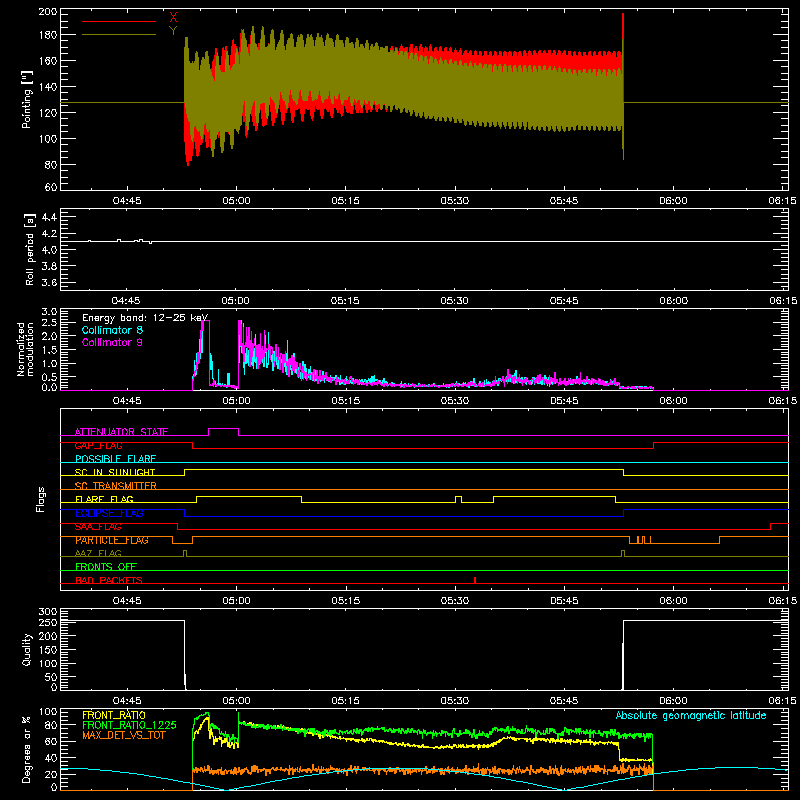Screen dimensions: 800x800
Task: Click the 05:30 time label under modulation plot
Action: click(455, 401)
